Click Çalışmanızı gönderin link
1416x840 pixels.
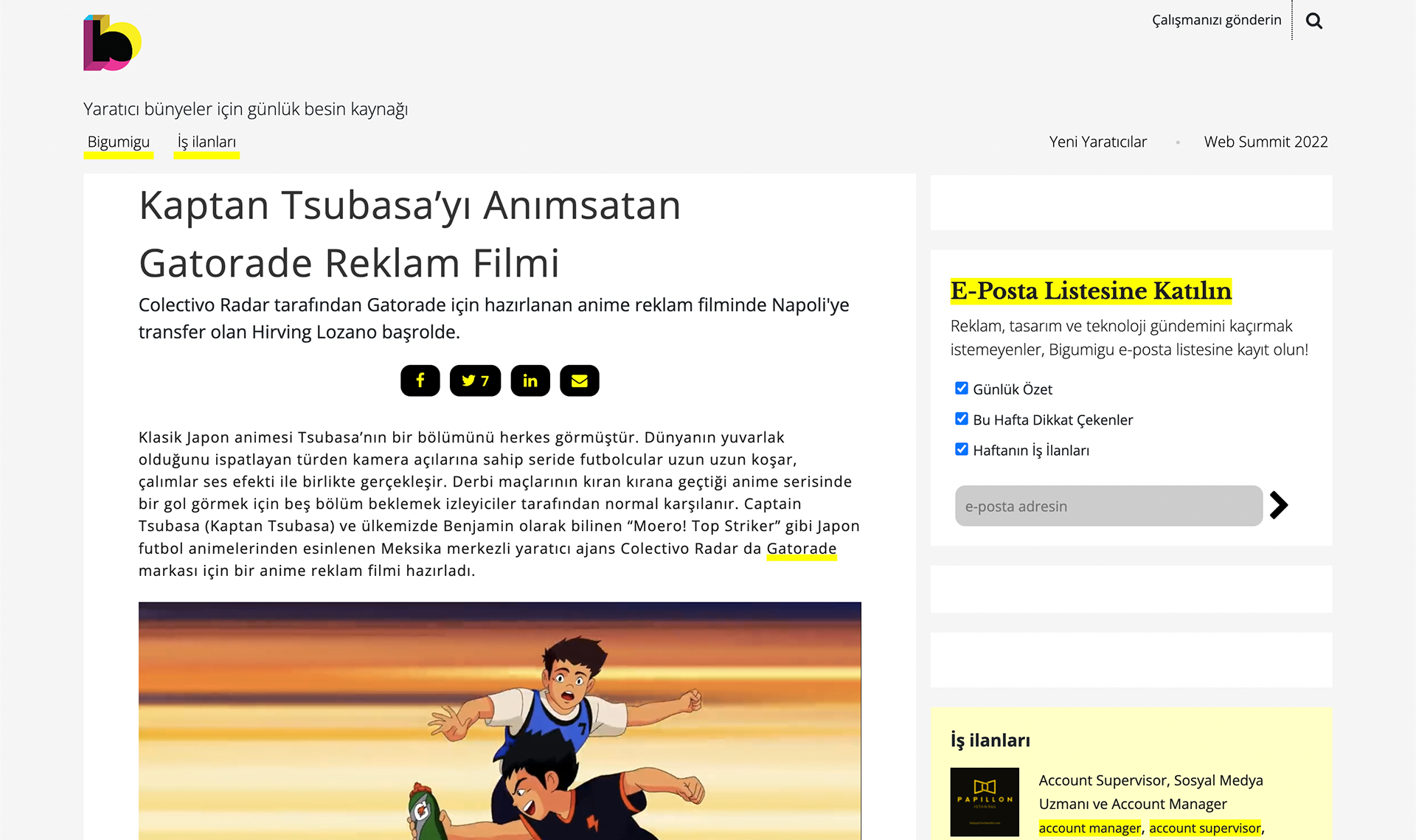tap(1217, 20)
